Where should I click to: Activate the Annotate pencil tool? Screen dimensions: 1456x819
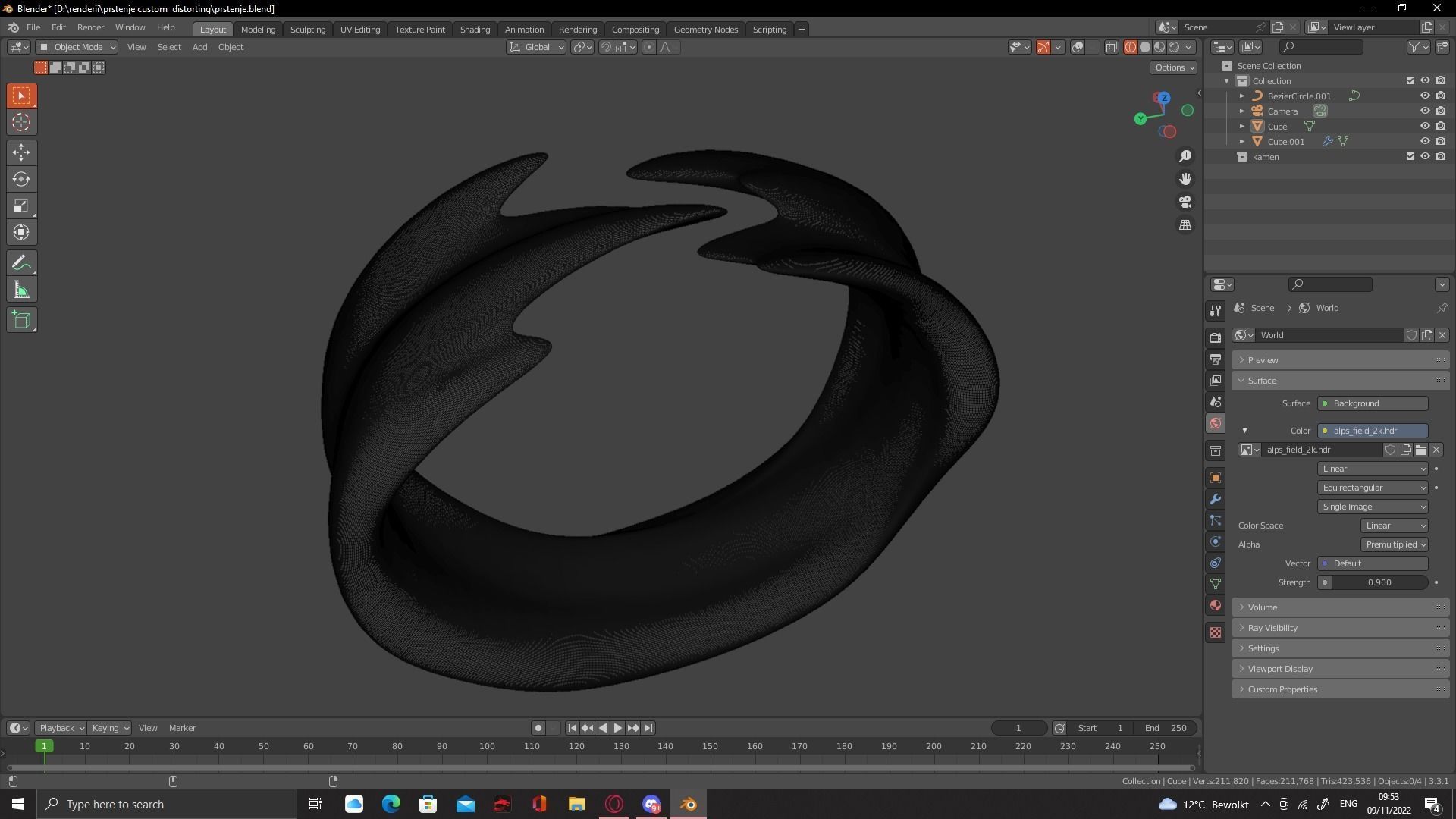pos(21,263)
